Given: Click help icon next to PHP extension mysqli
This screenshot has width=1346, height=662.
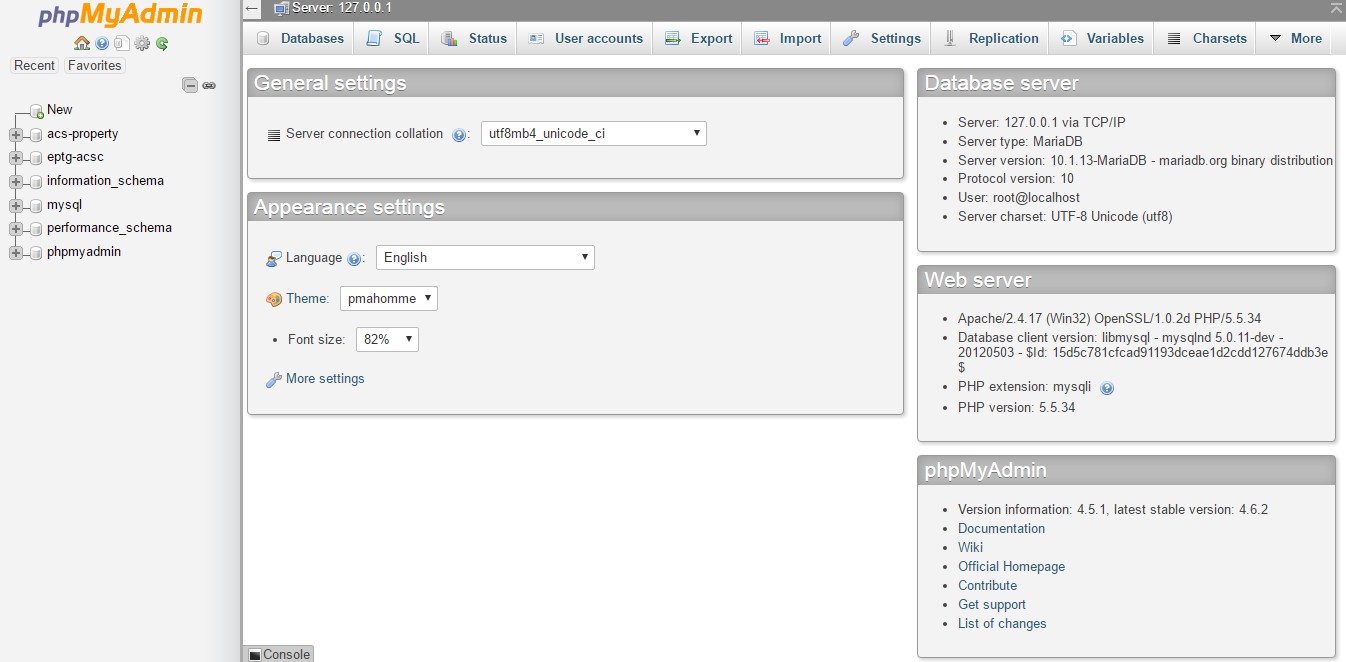Looking at the screenshot, I should 1106,388.
